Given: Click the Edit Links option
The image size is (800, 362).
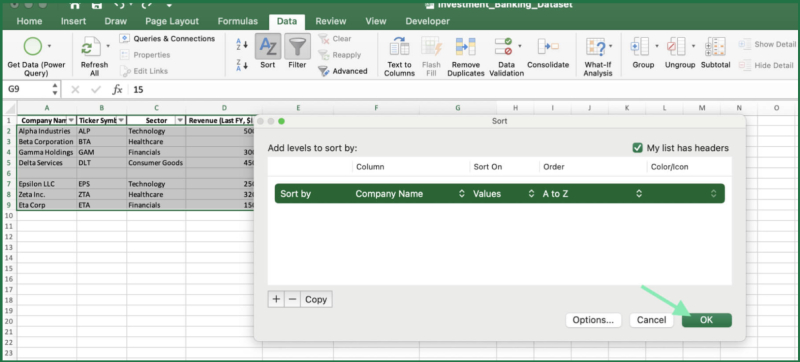Looking at the screenshot, I should [144, 71].
